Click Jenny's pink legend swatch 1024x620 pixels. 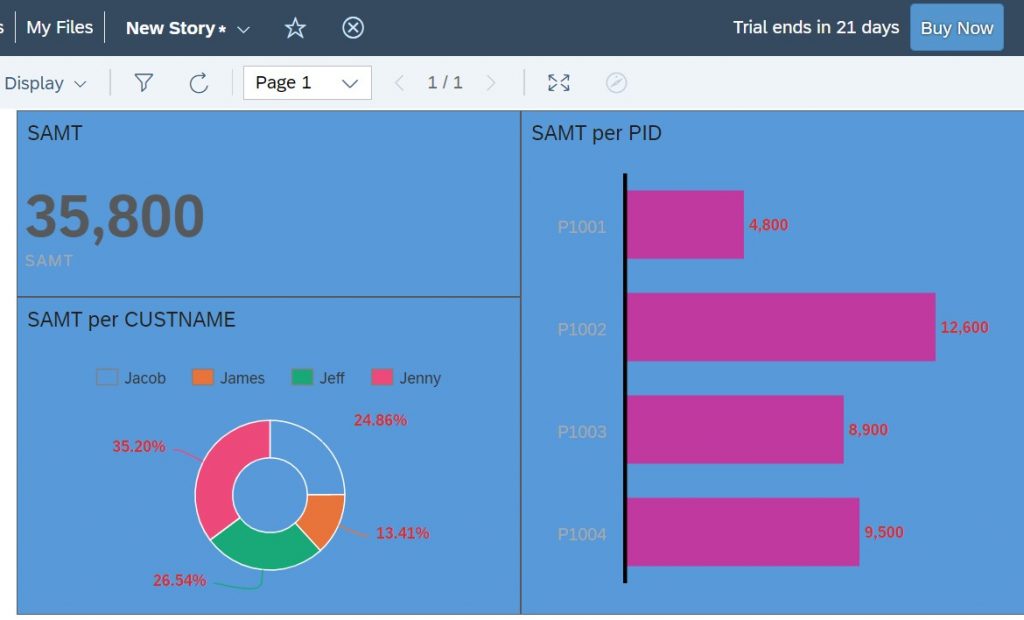click(x=382, y=378)
